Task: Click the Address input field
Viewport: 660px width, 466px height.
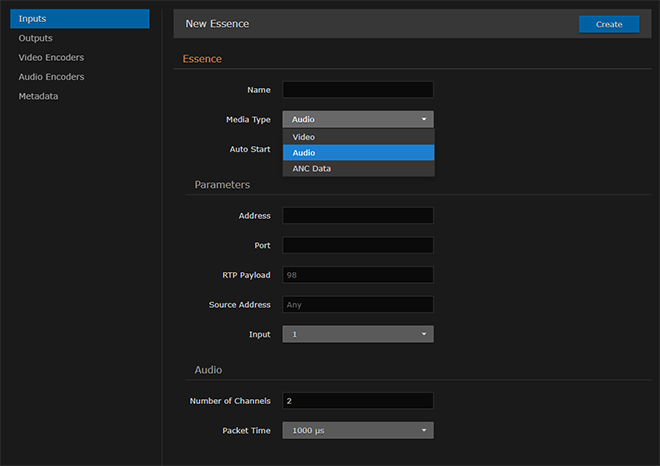Action: [x=358, y=216]
